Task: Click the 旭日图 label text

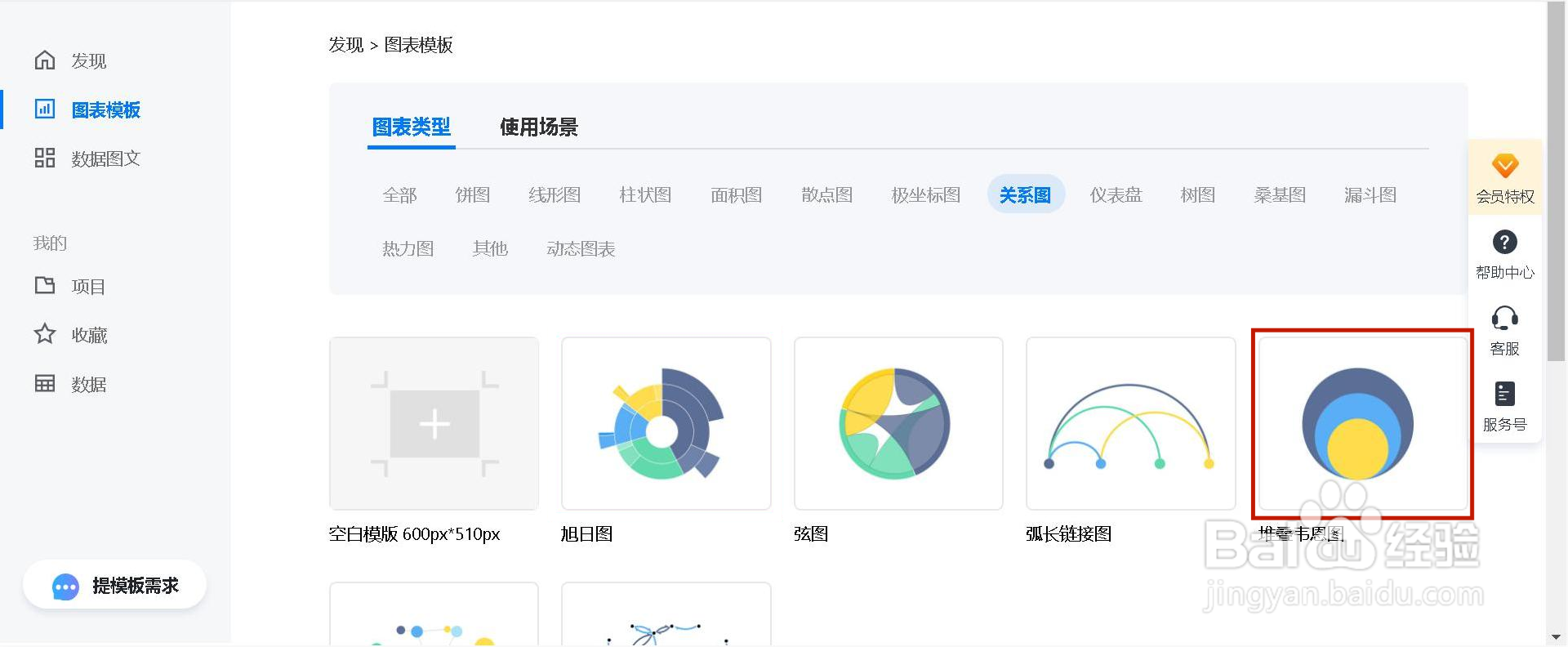Action: coord(586,533)
